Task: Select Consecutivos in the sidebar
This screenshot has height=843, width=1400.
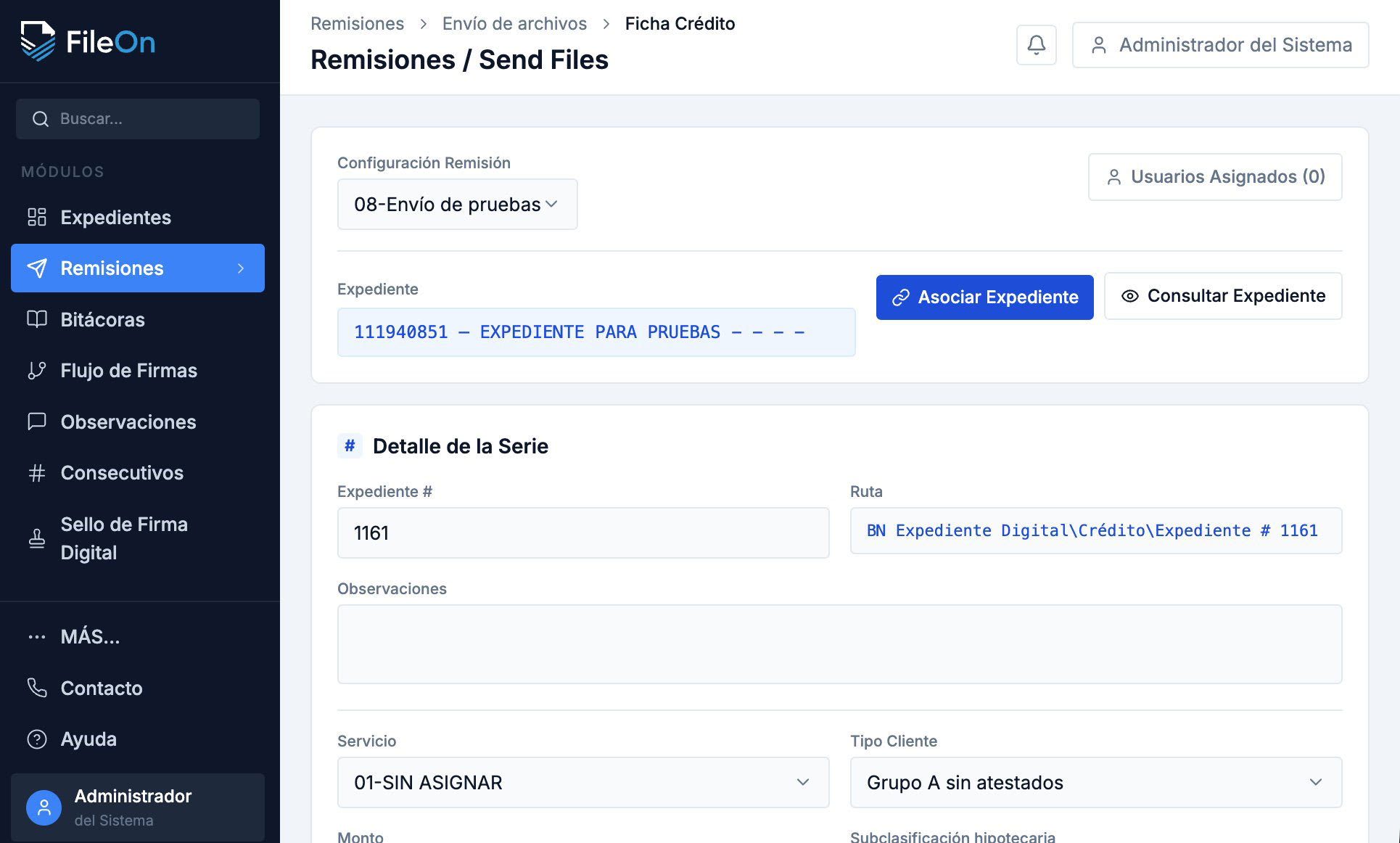Action: [138, 473]
